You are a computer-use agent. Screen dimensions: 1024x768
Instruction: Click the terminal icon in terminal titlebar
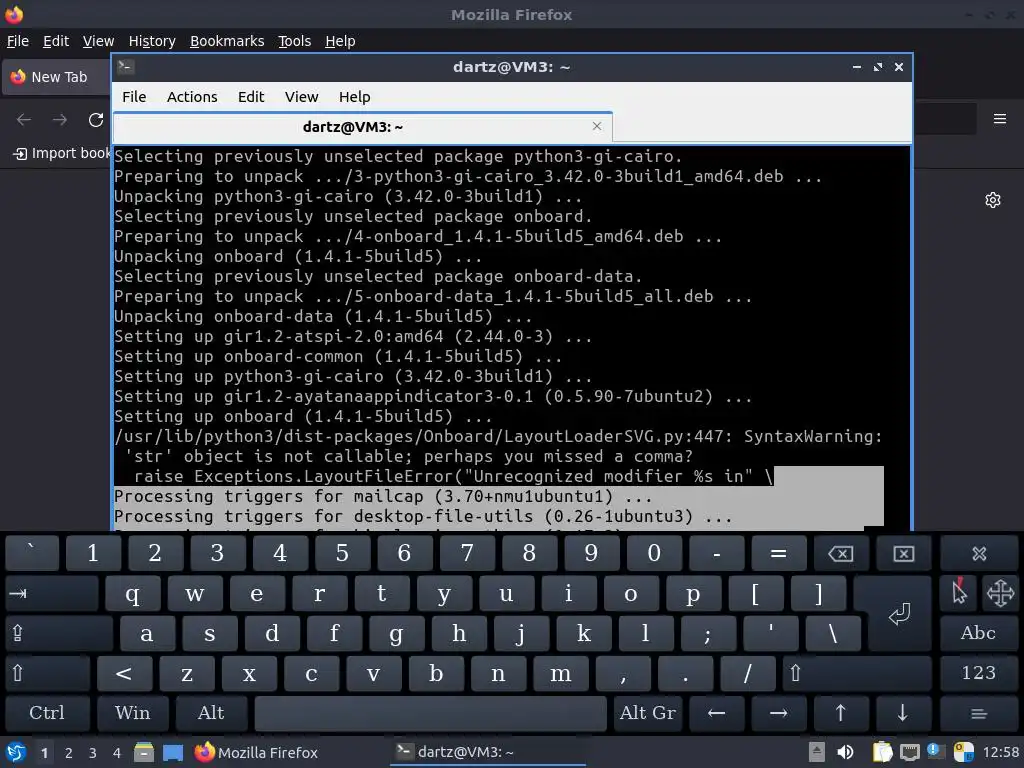click(x=126, y=67)
